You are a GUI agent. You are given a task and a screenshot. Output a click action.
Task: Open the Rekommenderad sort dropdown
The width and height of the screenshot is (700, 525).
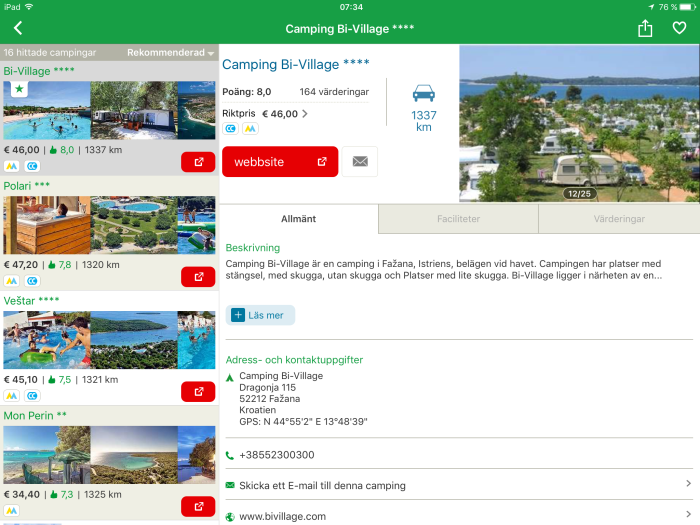click(x=170, y=53)
